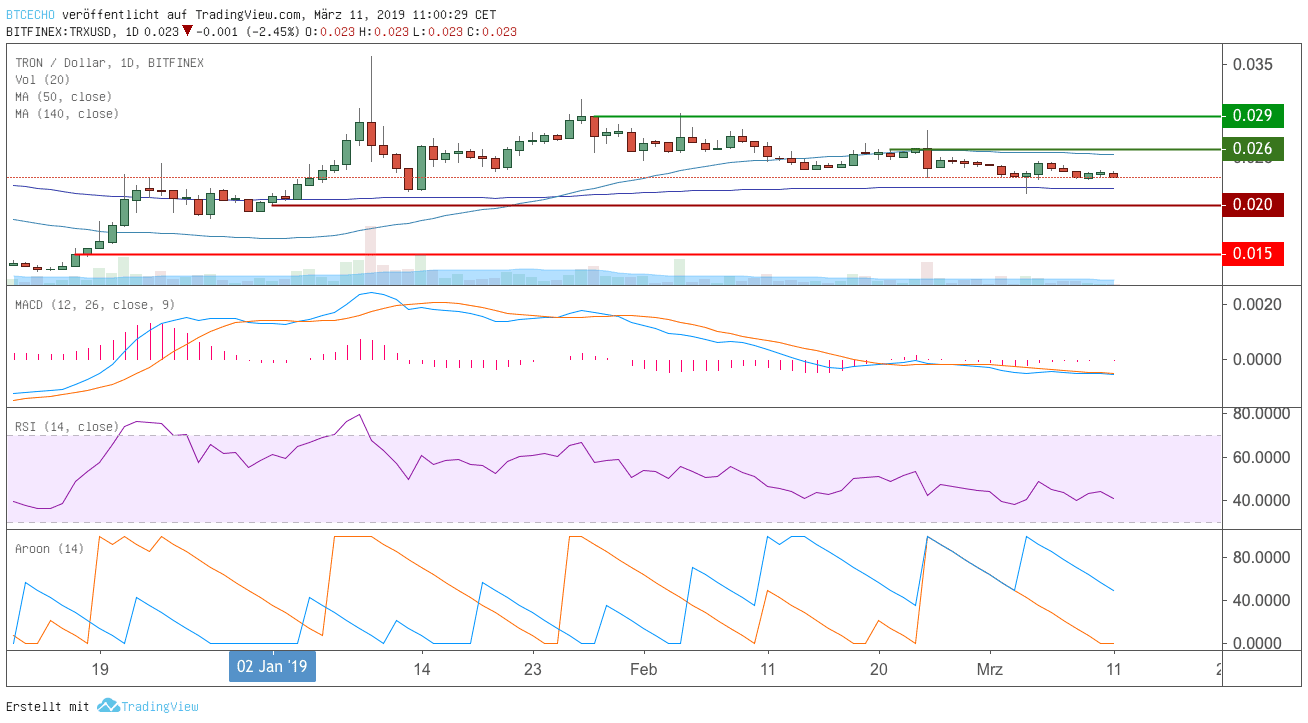Click the Feb label on time axis

644,669
